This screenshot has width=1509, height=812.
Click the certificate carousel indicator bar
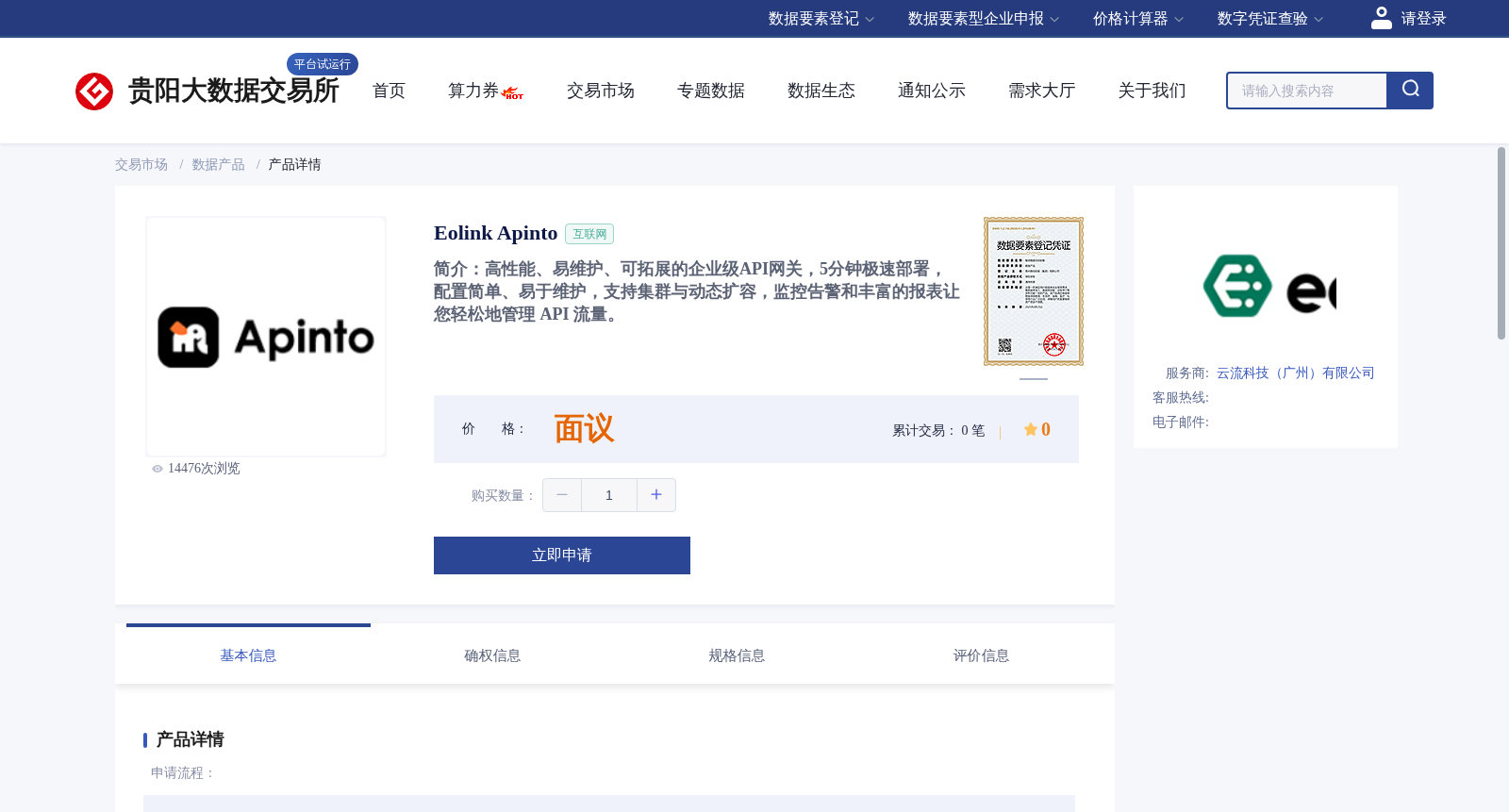[x=1034, y=379]
